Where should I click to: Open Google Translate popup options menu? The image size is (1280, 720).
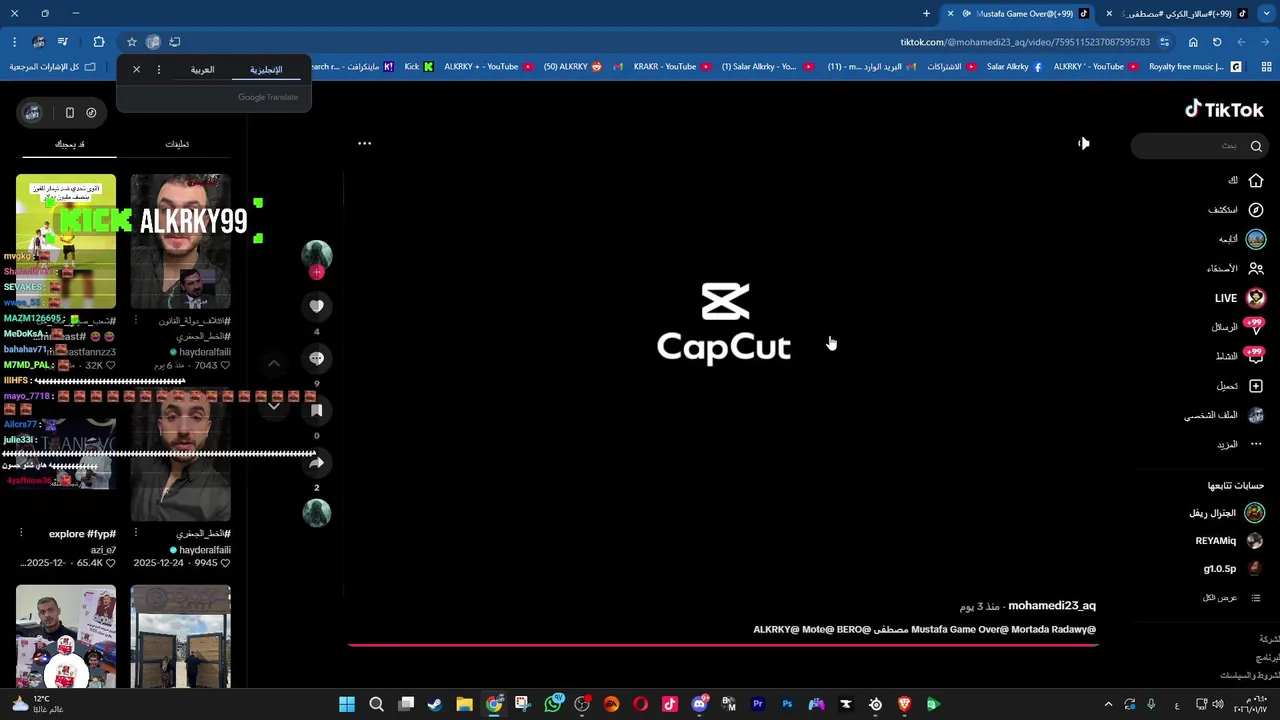point(158,70)
